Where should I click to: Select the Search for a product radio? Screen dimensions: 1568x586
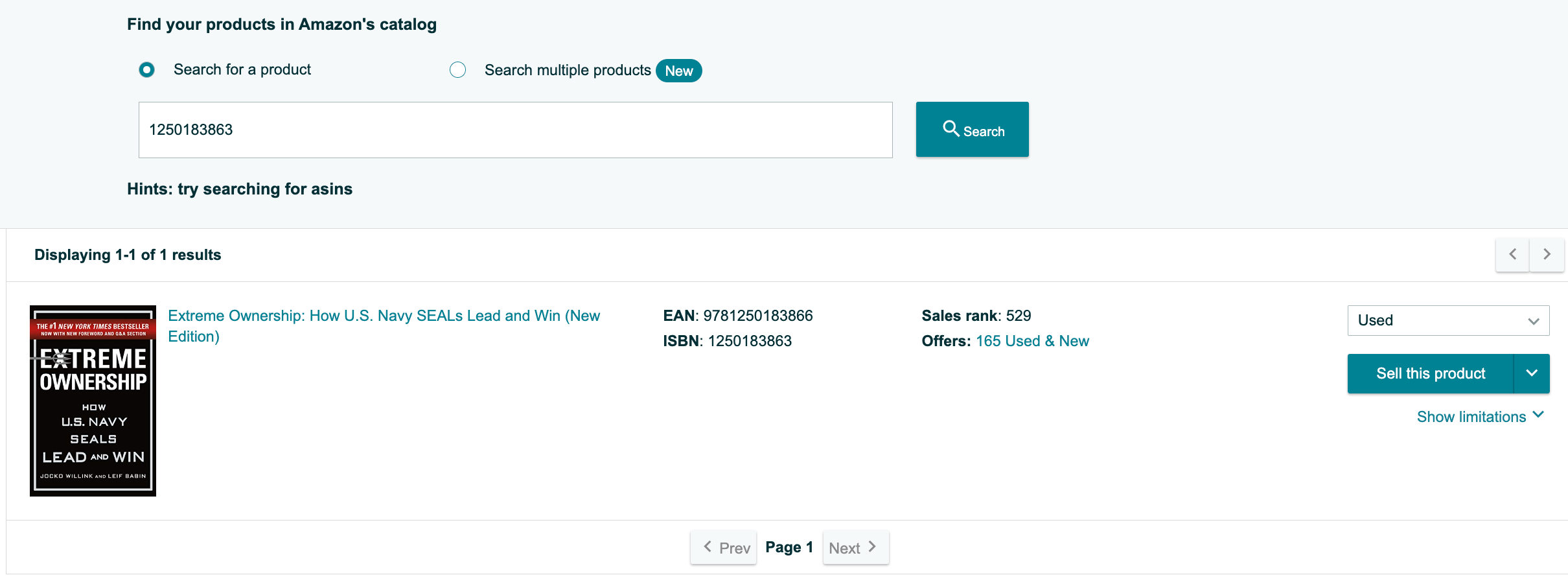click(x=147, y=69)
